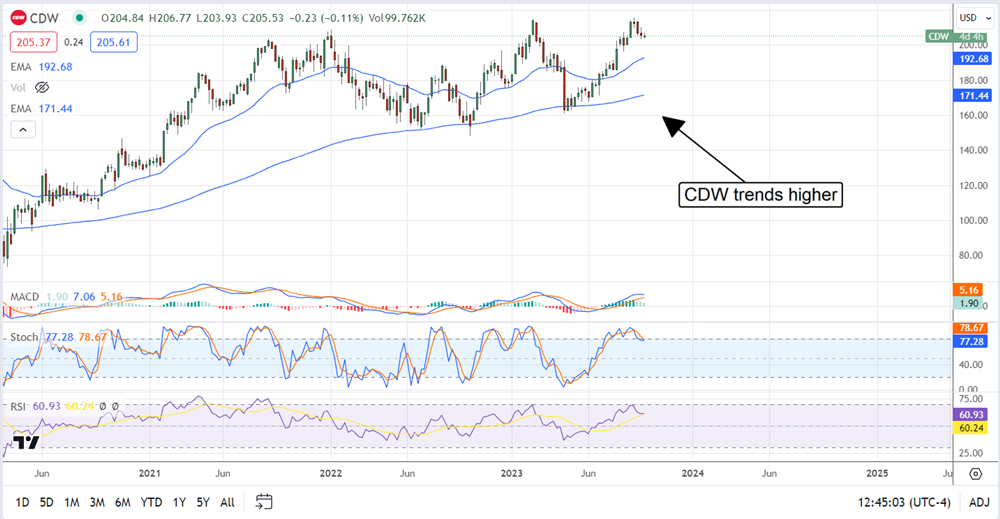Click the green market status dot
The width and height of the screenshot is (1000, 519).
pyautogui.click(x=79, y=18)
